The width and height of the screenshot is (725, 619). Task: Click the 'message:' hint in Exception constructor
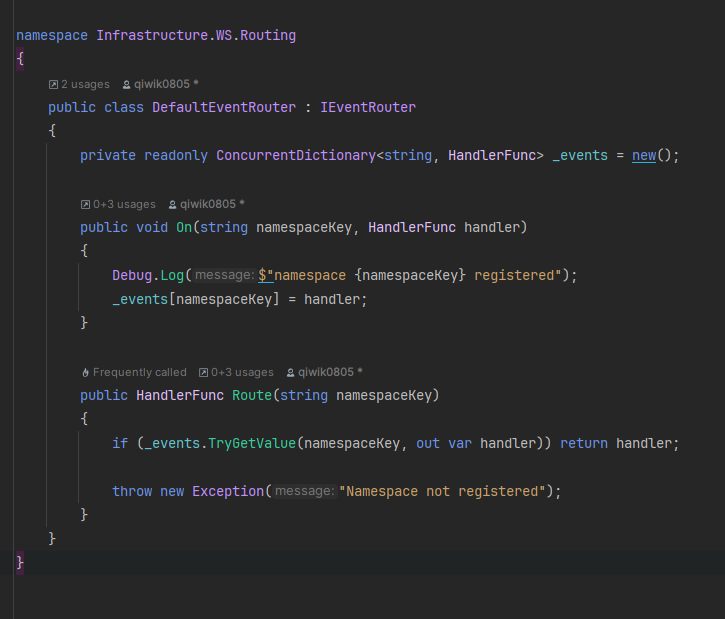click(x=304, y=491)
